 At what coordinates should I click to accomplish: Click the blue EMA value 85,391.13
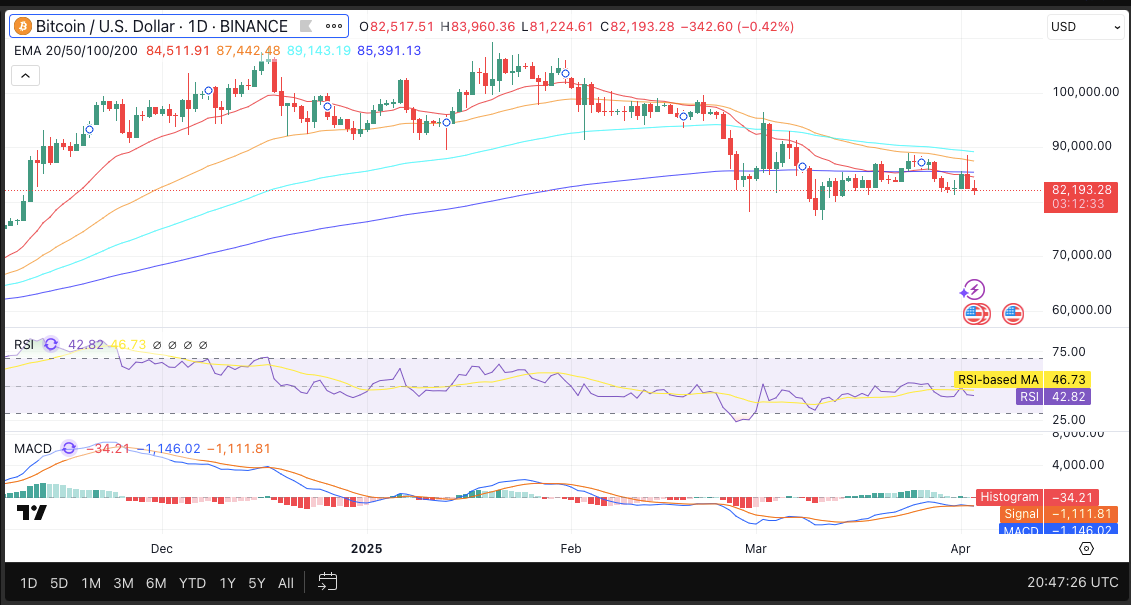click(x=389, y=50)
